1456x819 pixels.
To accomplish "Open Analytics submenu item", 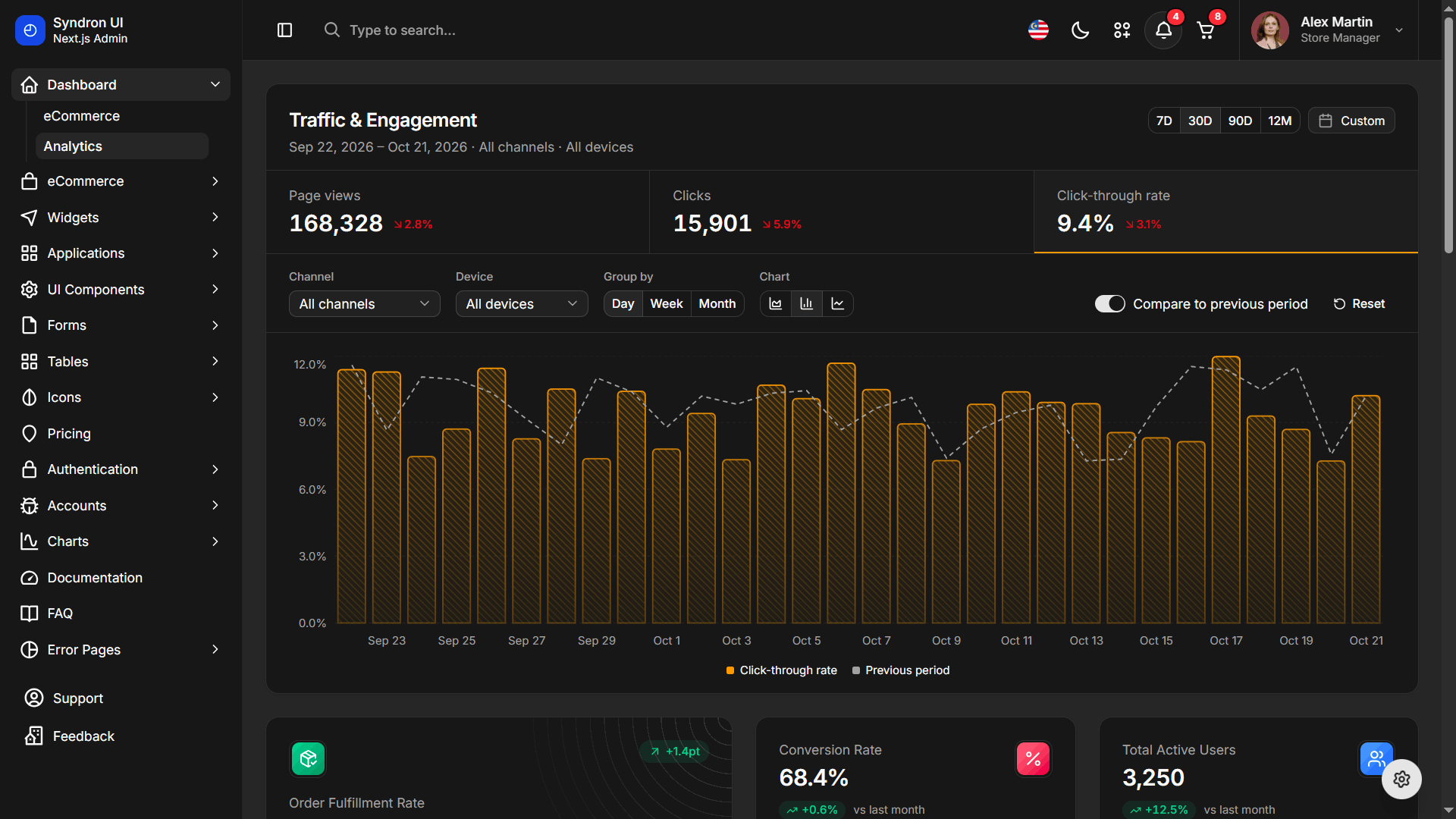I will [122, 146].
